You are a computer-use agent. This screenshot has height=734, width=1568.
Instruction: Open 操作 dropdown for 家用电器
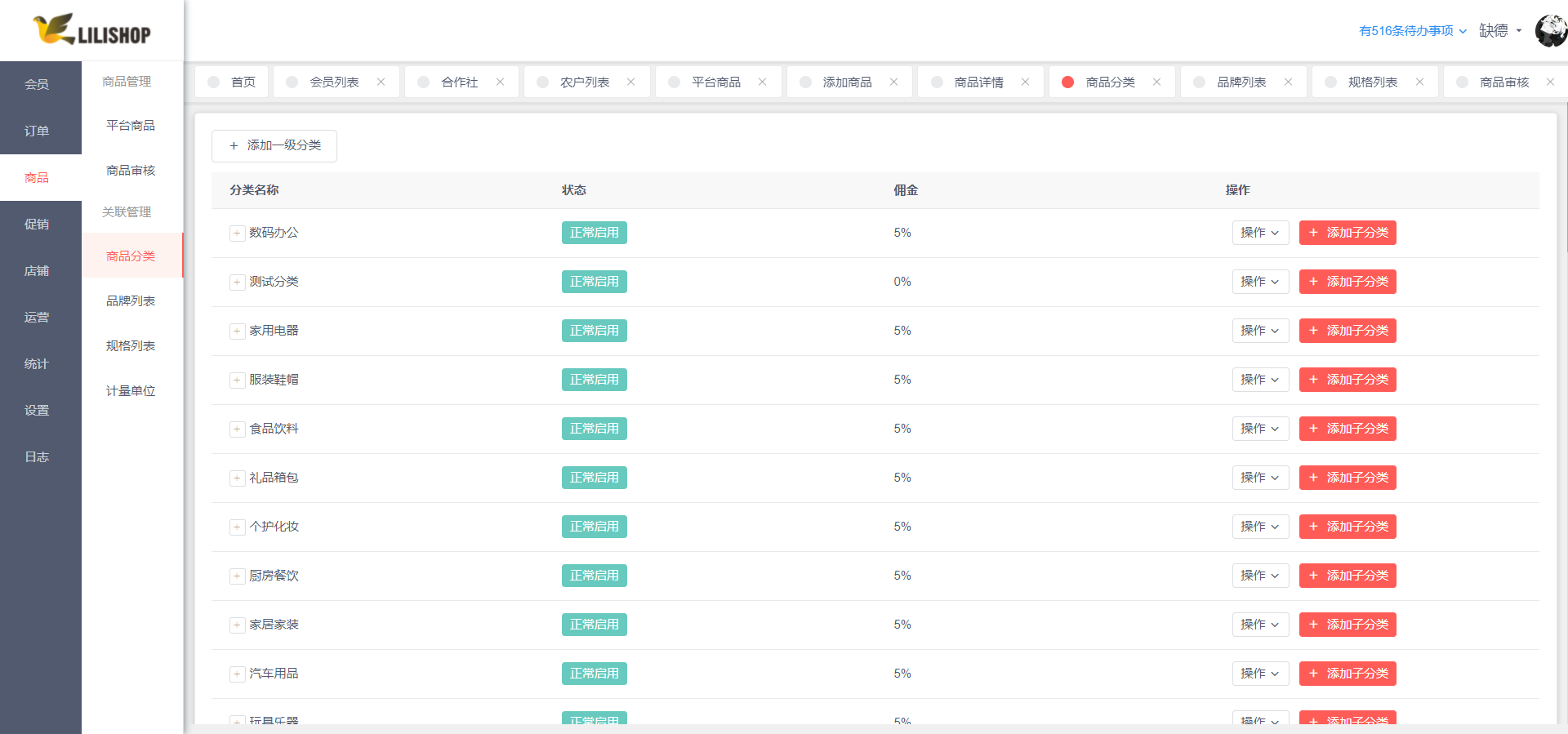pyautogui.click(x=1260, y=331)
